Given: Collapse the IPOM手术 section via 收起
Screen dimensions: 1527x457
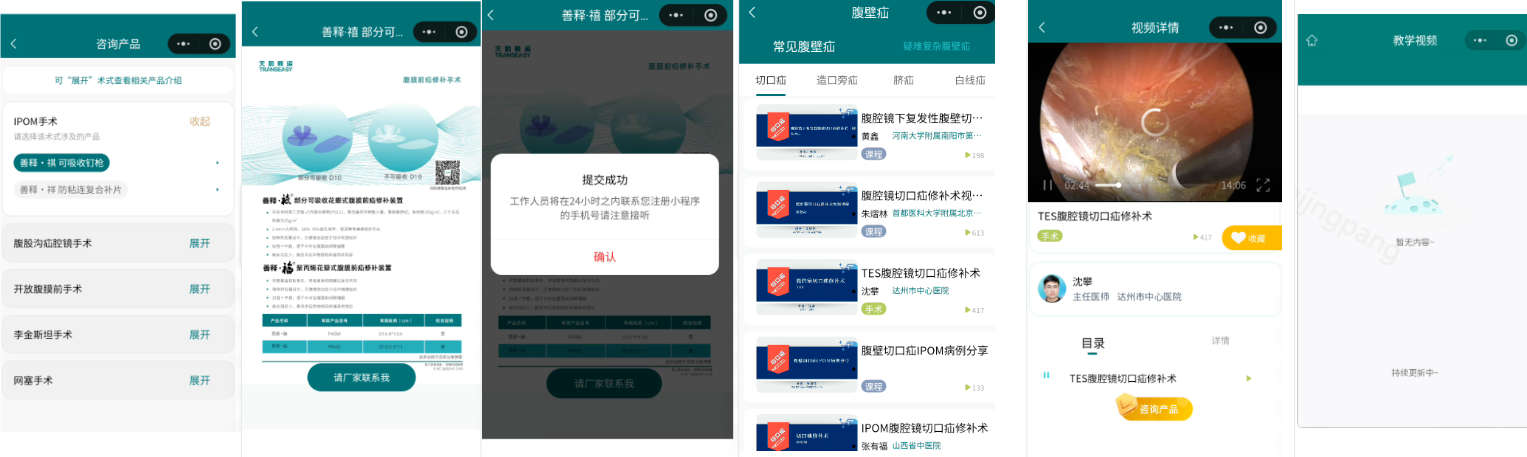Looking at the screenshot, I should pos(200,121).
